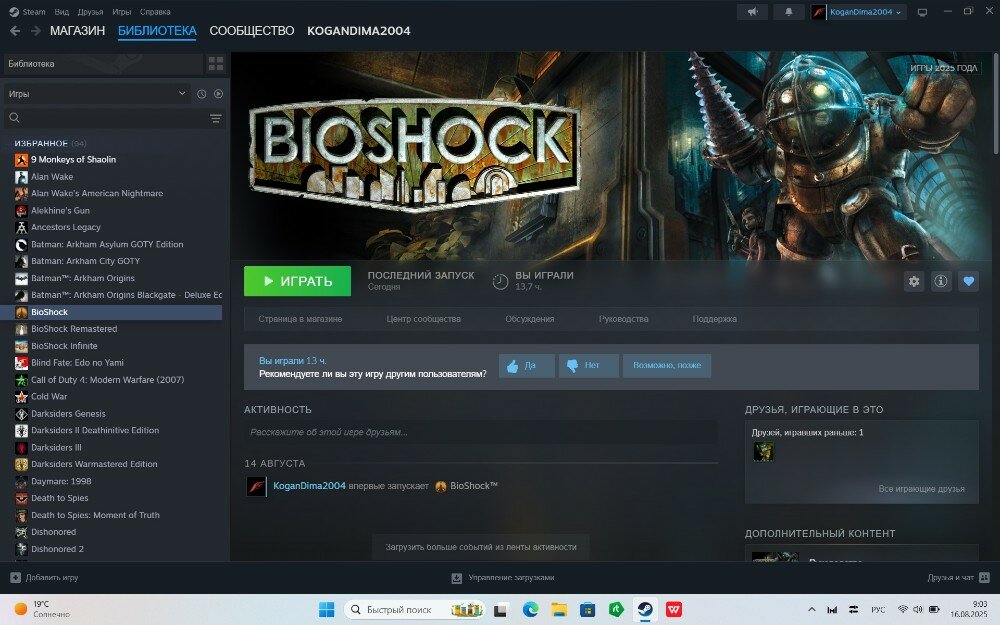Select Cold War in library

pos(49,397)
